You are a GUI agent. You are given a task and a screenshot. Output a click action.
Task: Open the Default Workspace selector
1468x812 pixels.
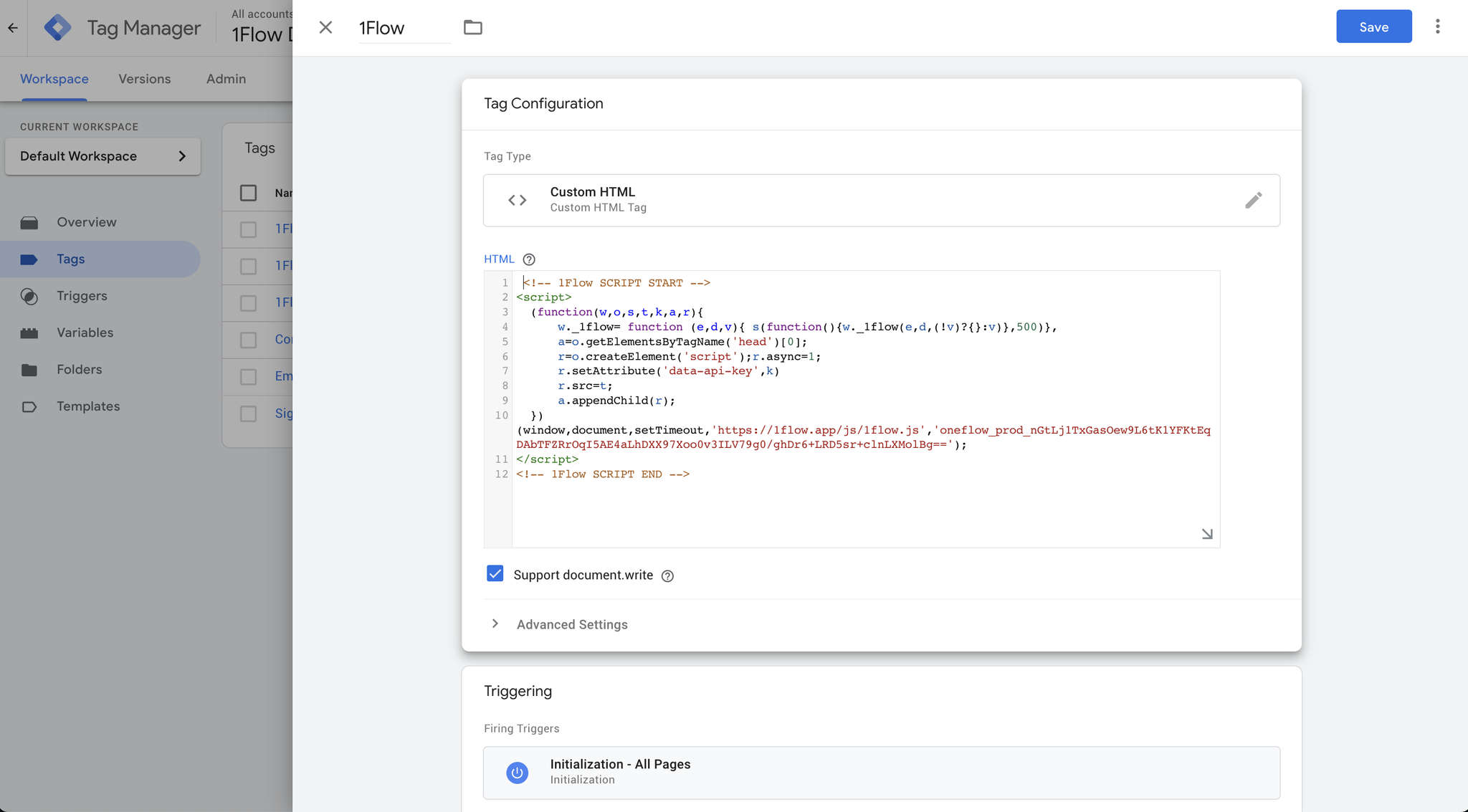point(103,156)
